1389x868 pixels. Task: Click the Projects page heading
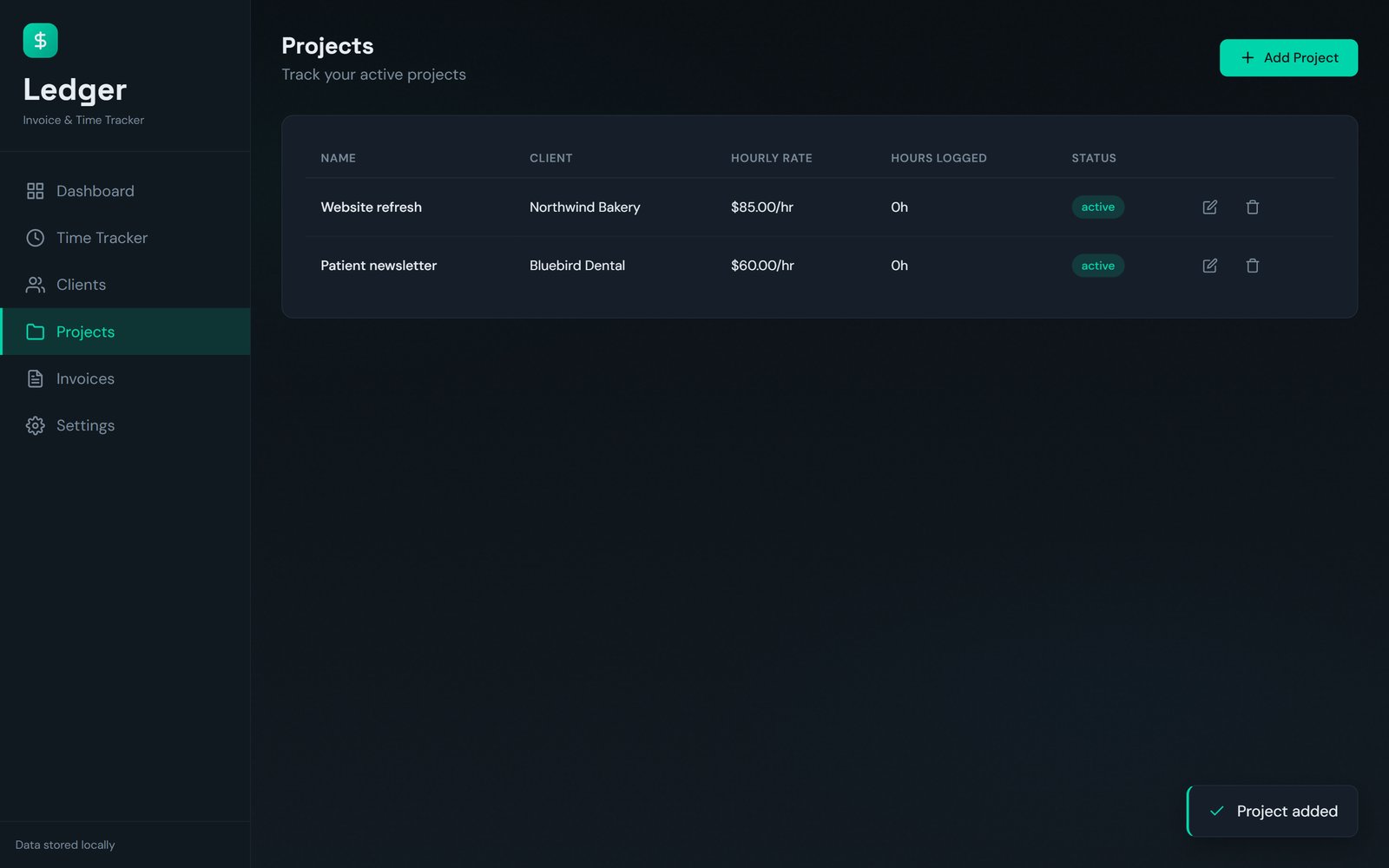pos(327,46)
